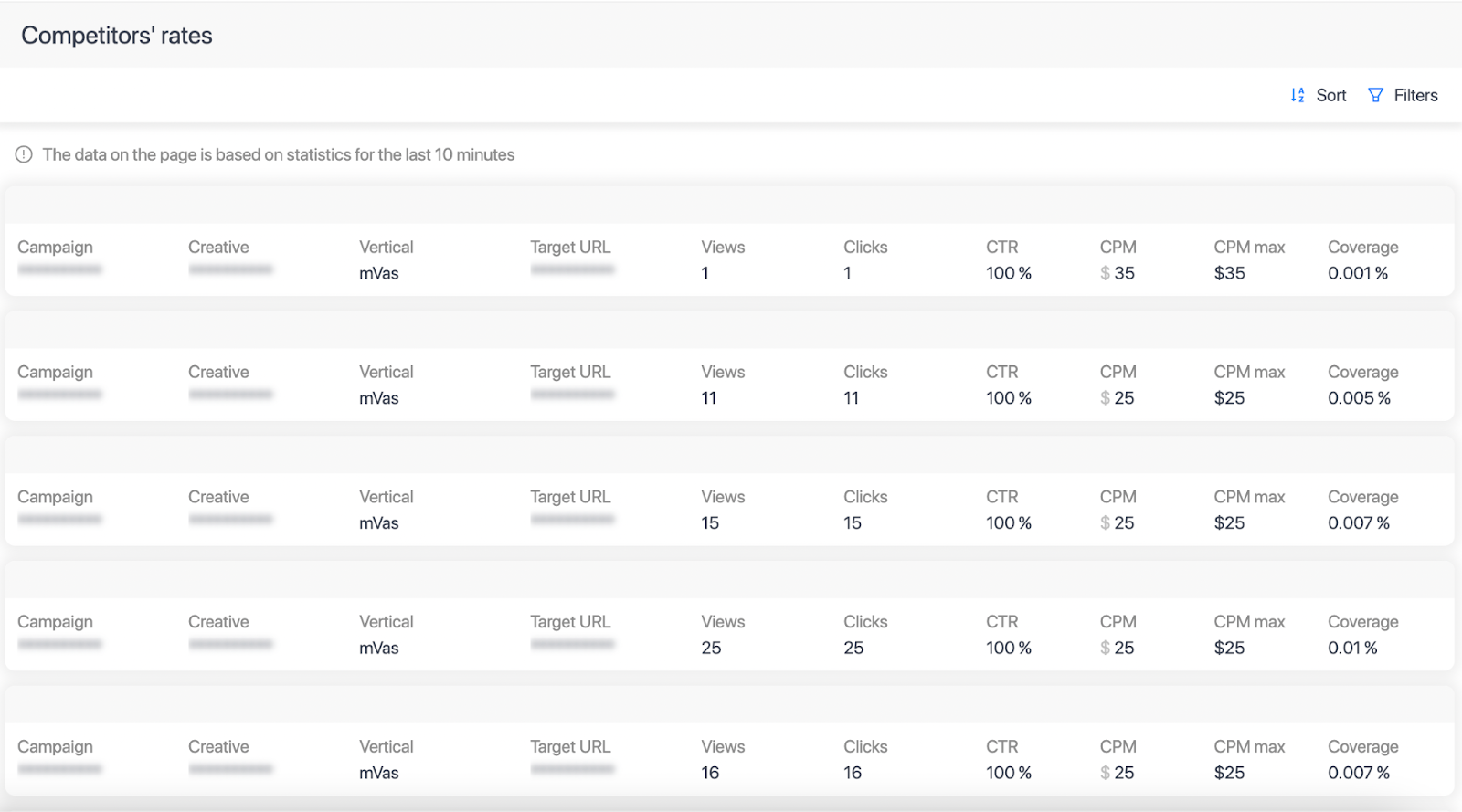The image size is (1462, 812).
Task: Open the Filters panel label
Action: (x=1415, y=95)
